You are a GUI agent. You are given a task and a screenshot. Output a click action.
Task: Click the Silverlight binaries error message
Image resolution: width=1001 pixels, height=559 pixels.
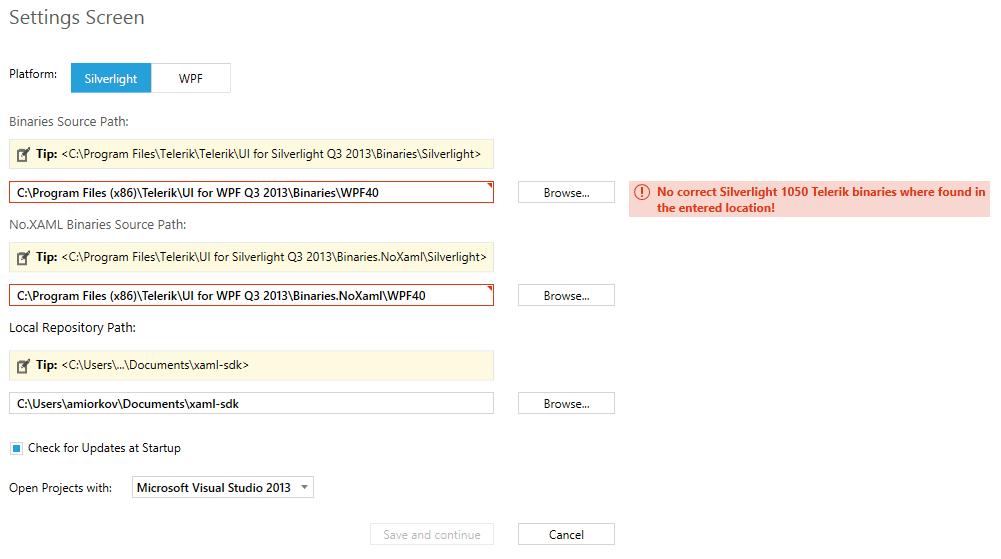click(x=809, y=200)
